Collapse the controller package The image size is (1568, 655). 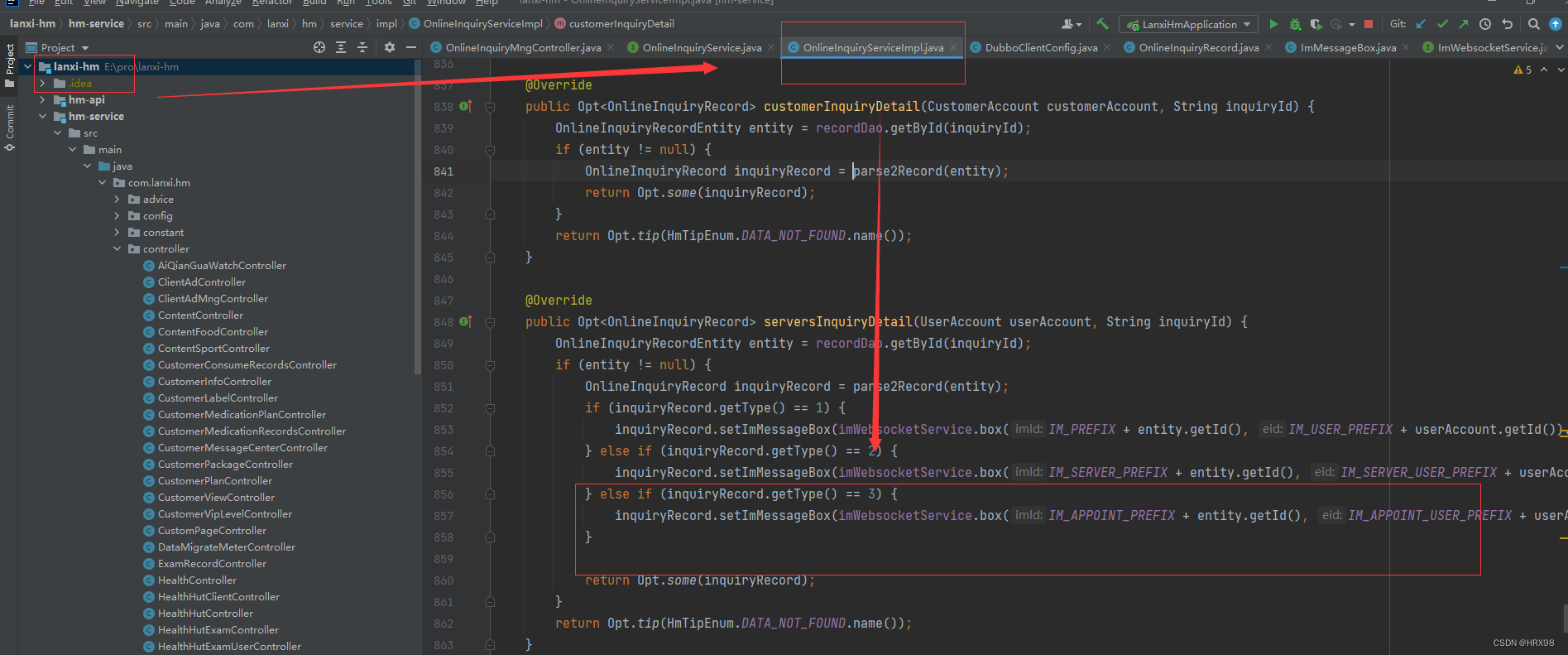point(117,248)
